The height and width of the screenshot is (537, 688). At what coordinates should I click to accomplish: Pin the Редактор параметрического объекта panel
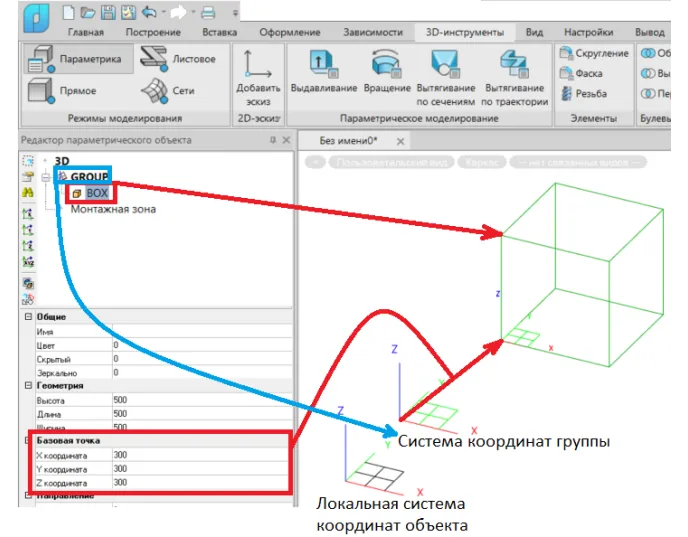273,140
